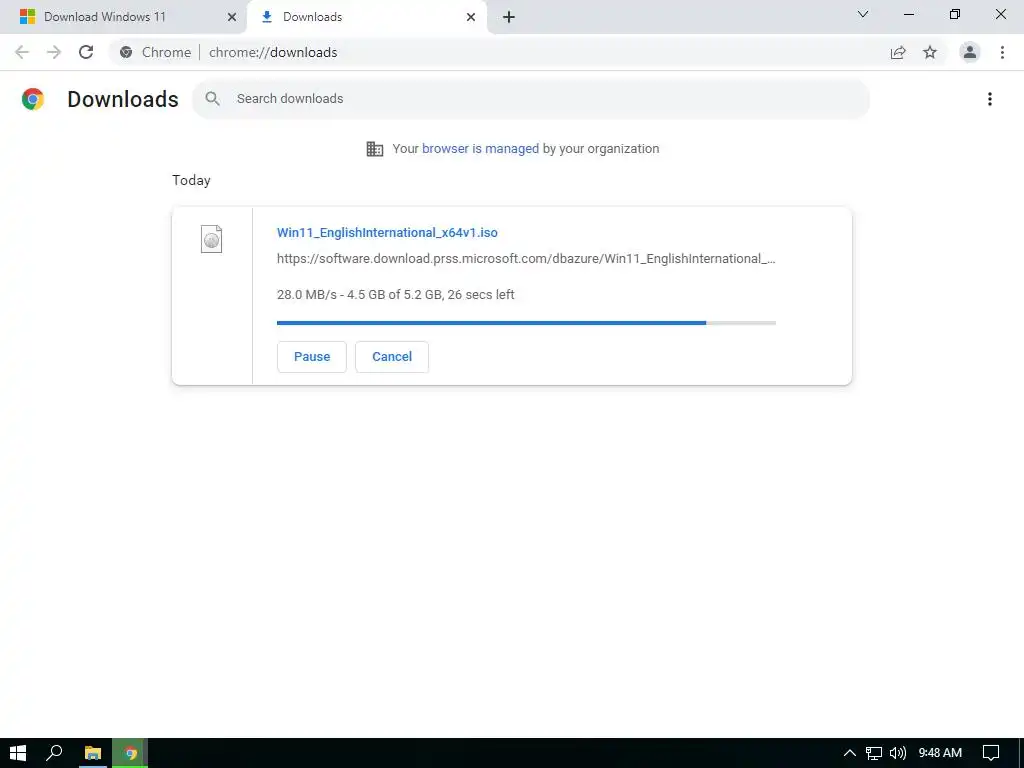Open the Downloads page more actions menu
This screenshot has height=768, width=1024.
click(990, 99)
